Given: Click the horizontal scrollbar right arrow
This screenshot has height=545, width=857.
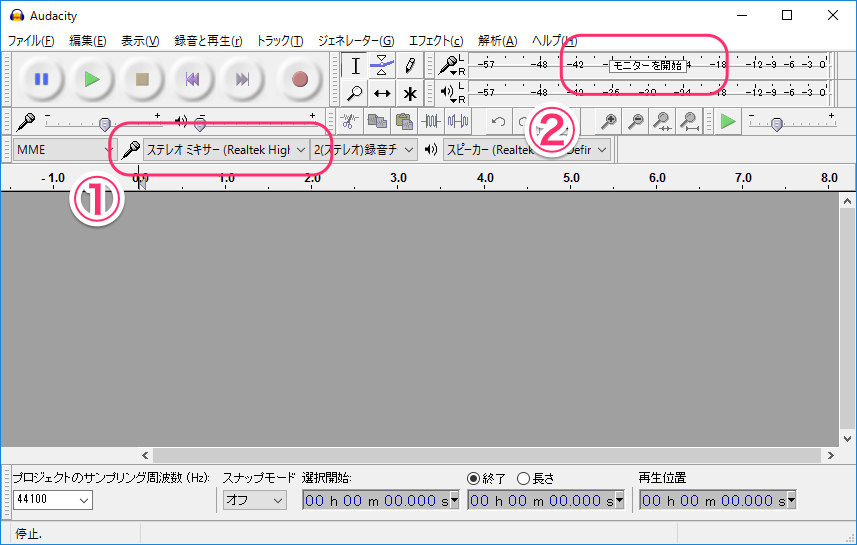Looking at the screenshot, I should (830, 455).
